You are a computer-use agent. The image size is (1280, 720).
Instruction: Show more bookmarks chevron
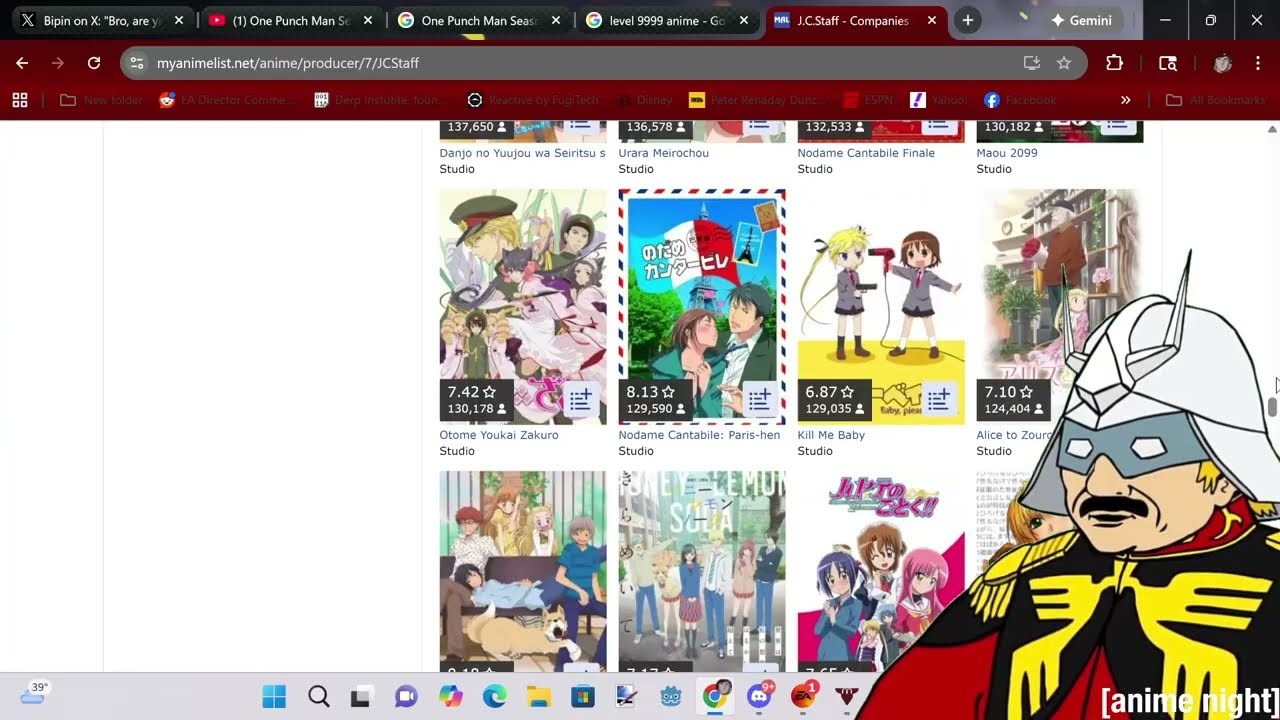coord(1125,100)
